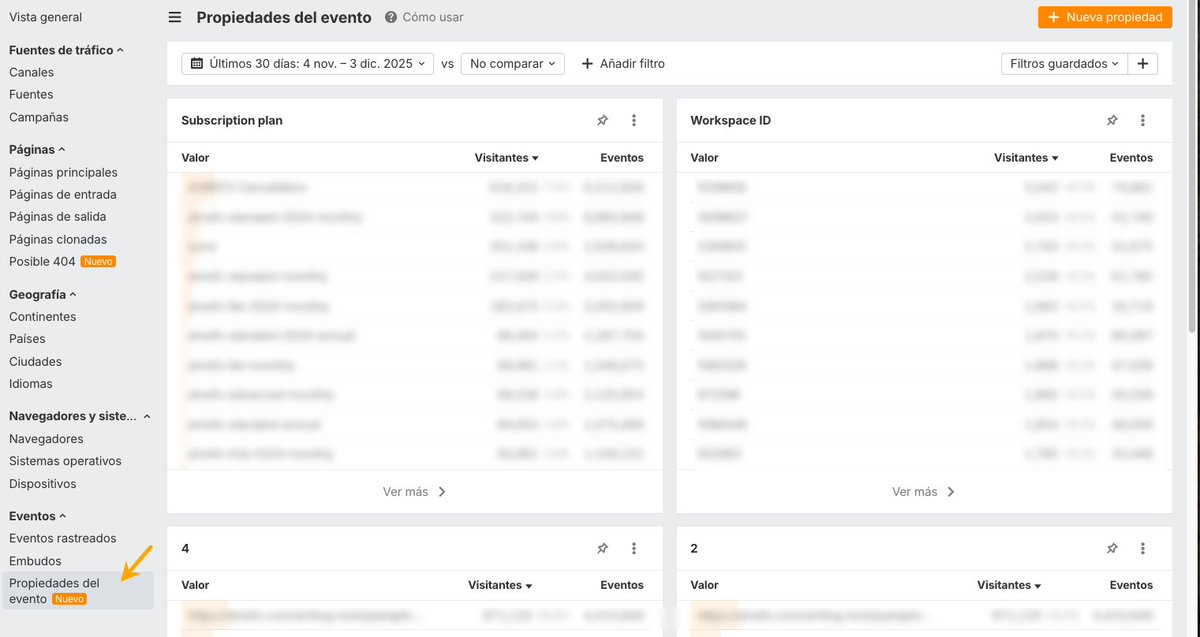The image size is (1200, 637).
Task: Open Sistemas operativos in sidebar
Action: point(65,461)
